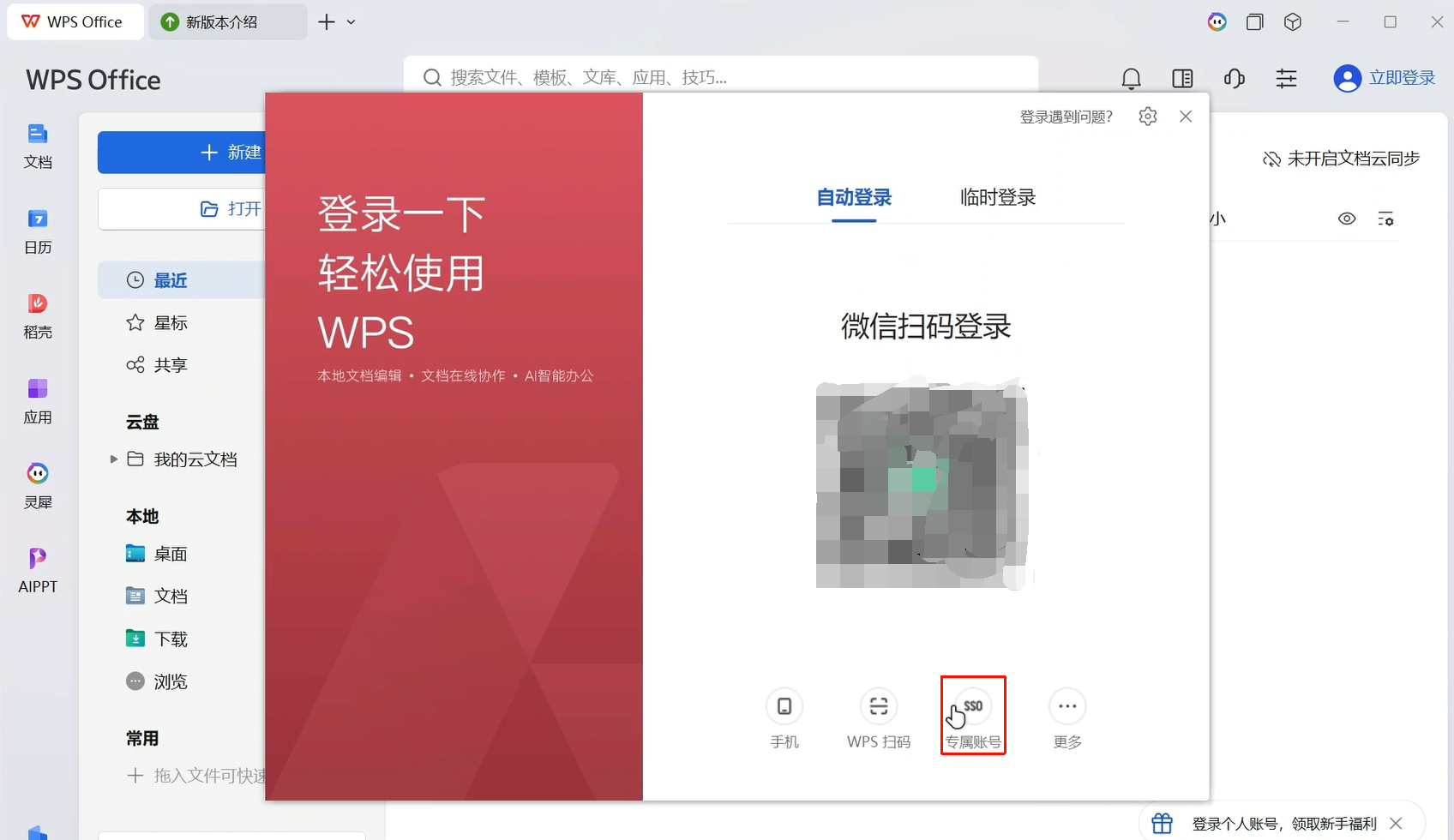The image size is (1454, 840).
Task: Open the 灵犀 assistant sidebar icon
Action: (38, 486)
